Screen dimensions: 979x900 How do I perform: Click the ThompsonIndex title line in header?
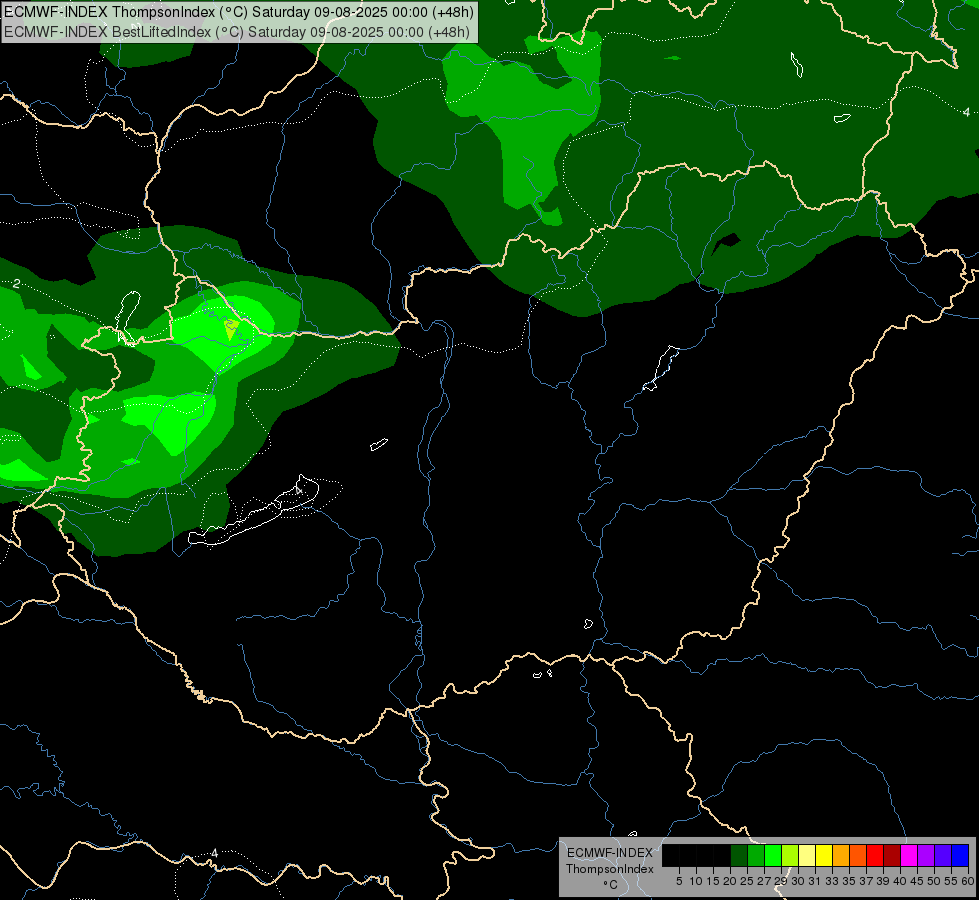(239, 12)
